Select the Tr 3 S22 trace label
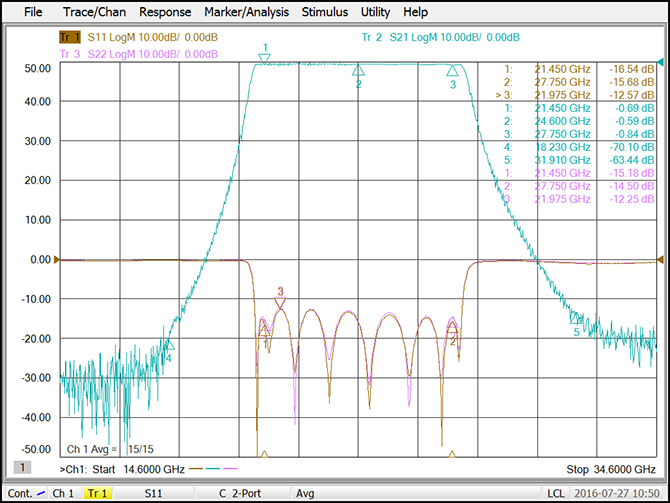670x503 pixels. tap(138, 54)
